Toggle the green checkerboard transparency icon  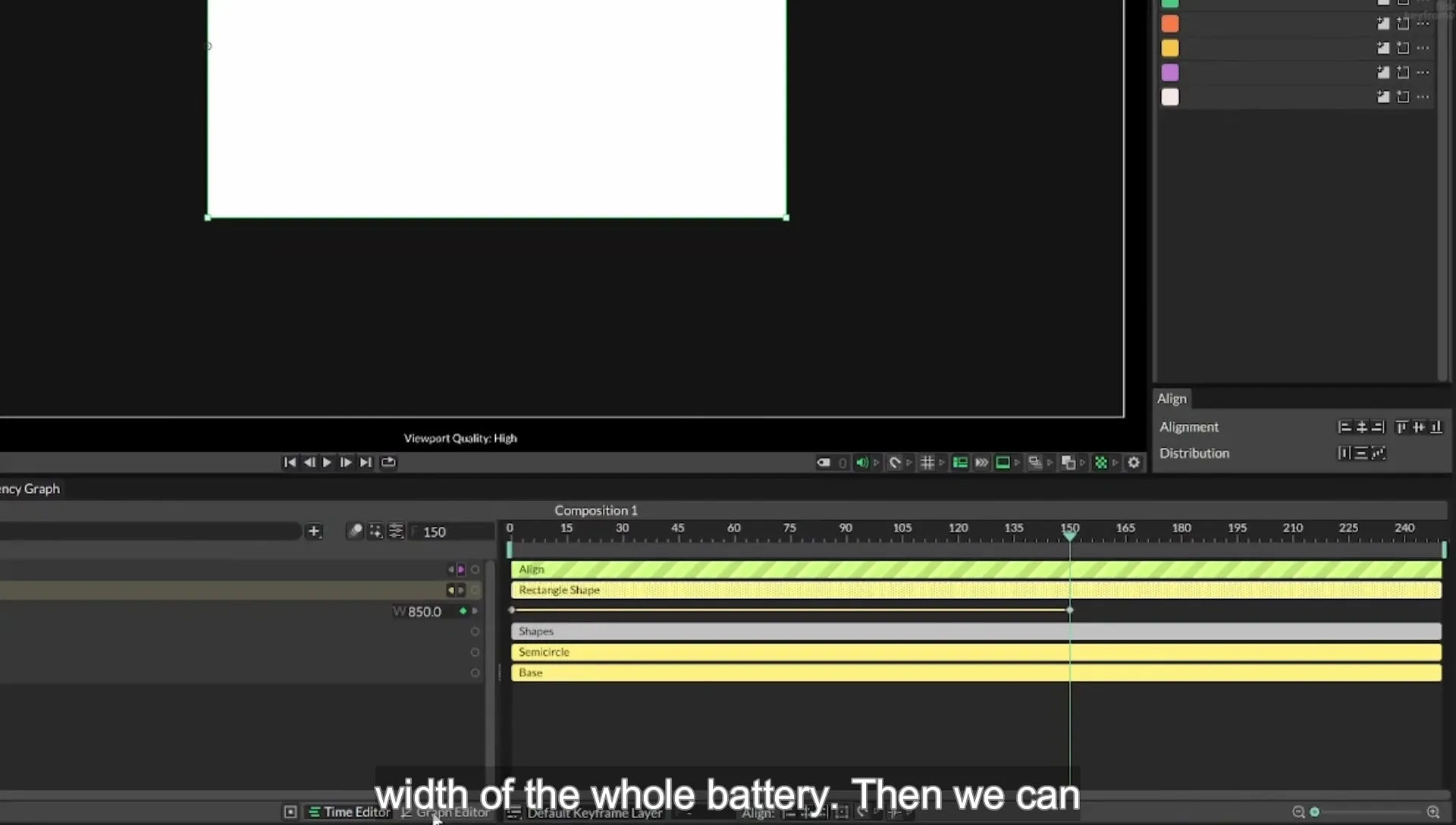pyautogui.click(x=1101, y=463)
